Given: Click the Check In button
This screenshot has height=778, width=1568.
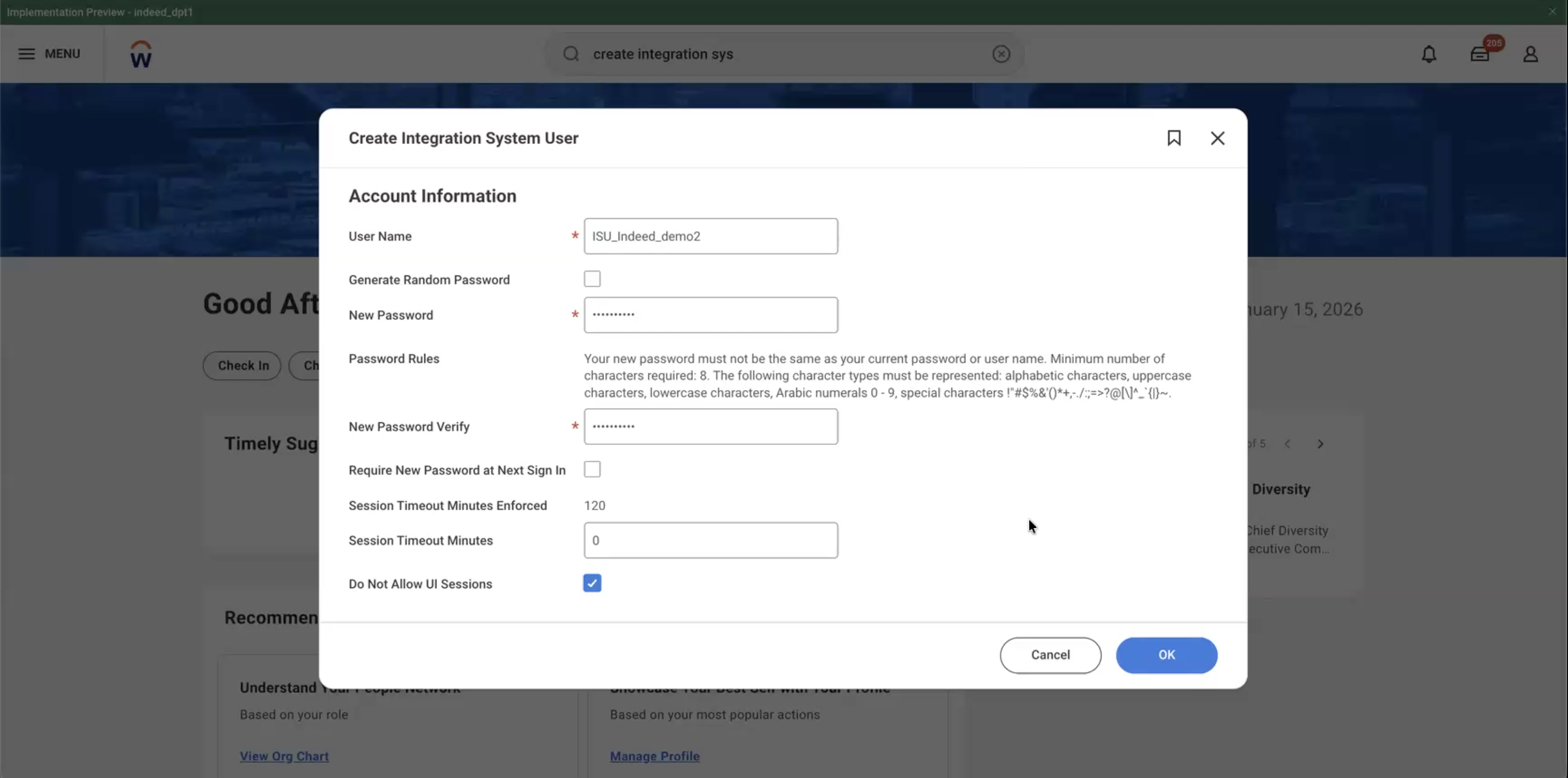Looking at the screenshot, I should click(242, 366).
